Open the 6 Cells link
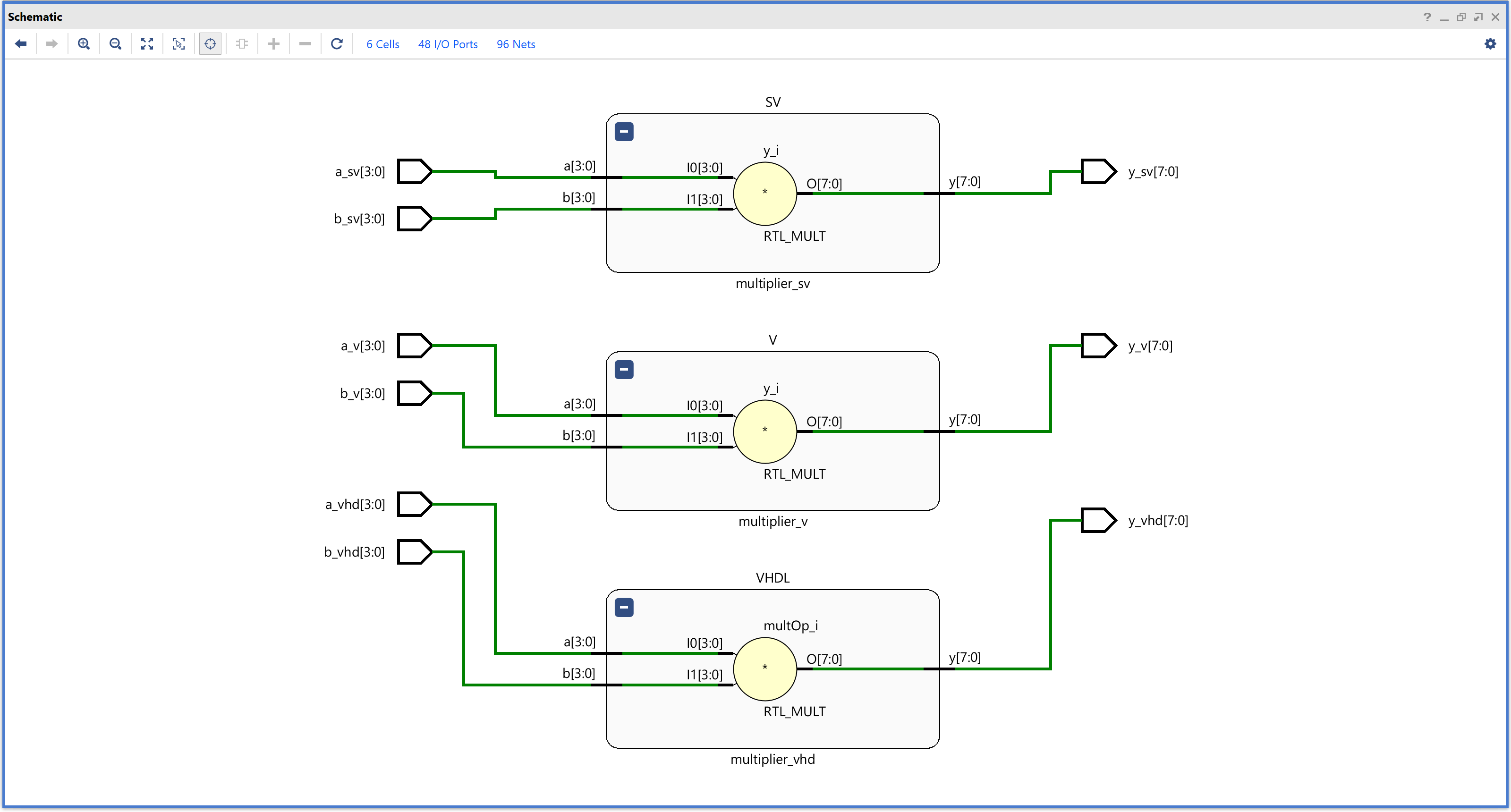This screenshot has width=1511, height=812. [382, 44]
